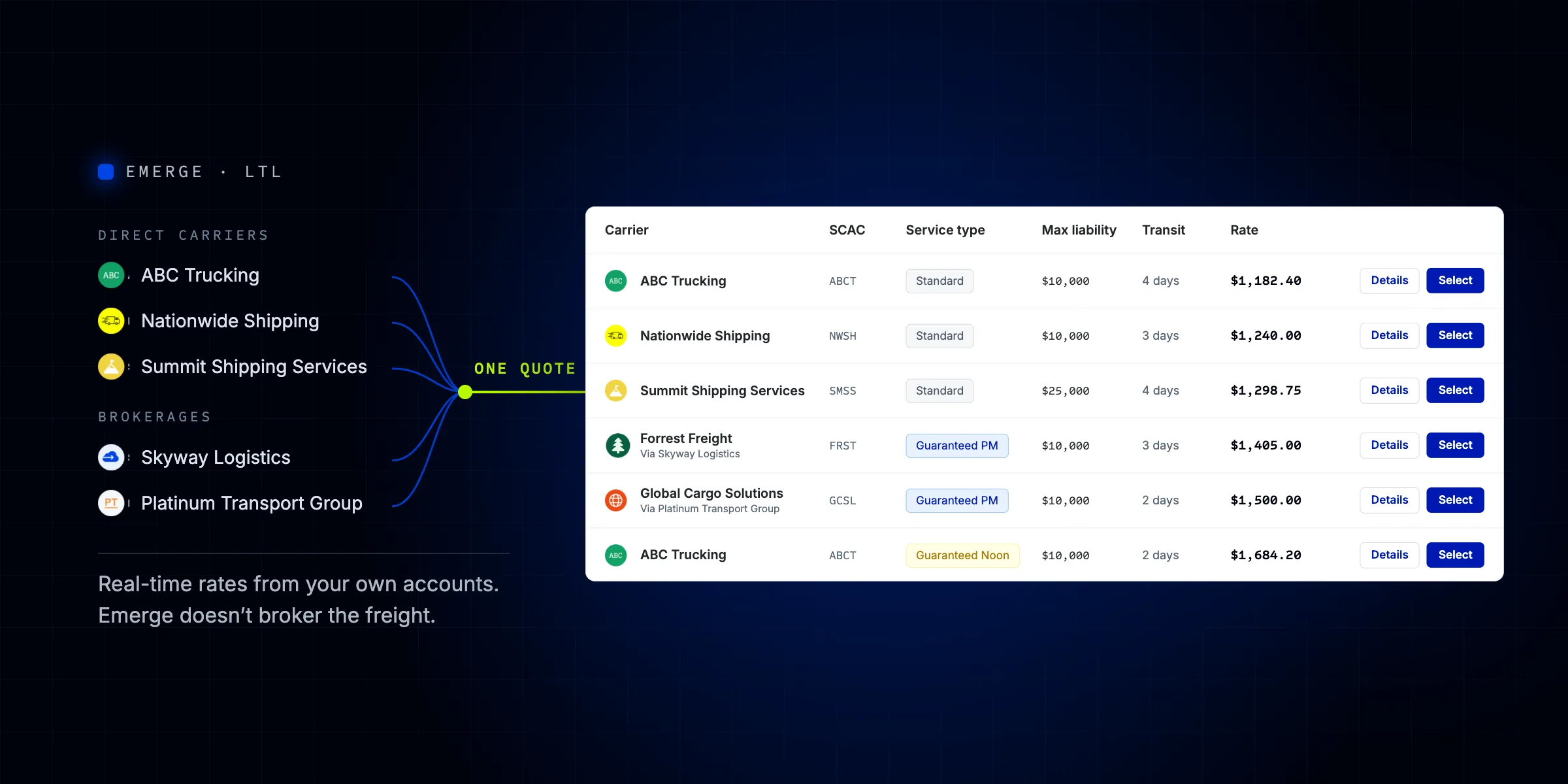
Task: Open Details for ABC Trucking Standard quote
Action: click(1390, 281)
